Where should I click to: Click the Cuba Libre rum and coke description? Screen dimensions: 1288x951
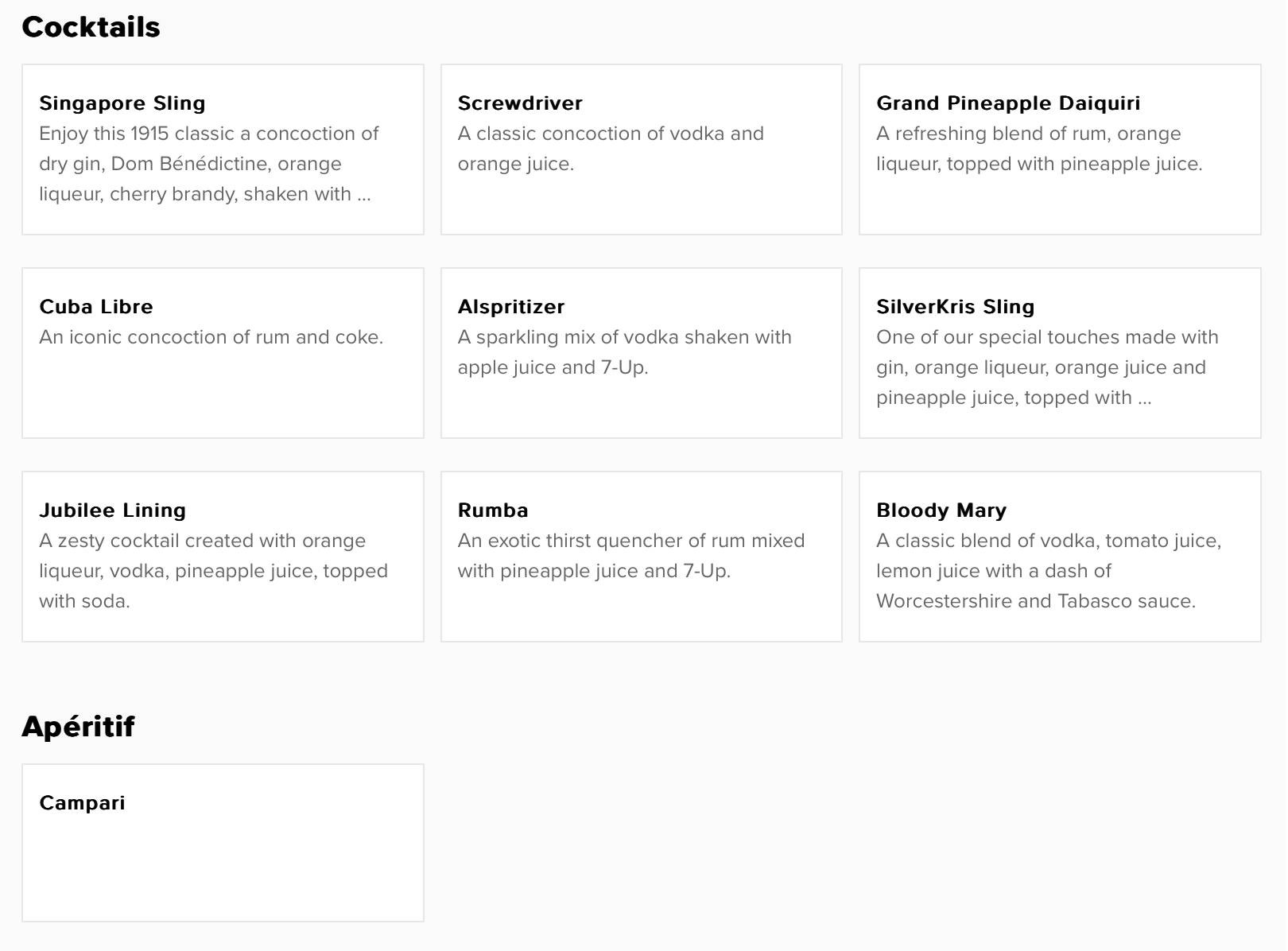[x=211, y=337]
